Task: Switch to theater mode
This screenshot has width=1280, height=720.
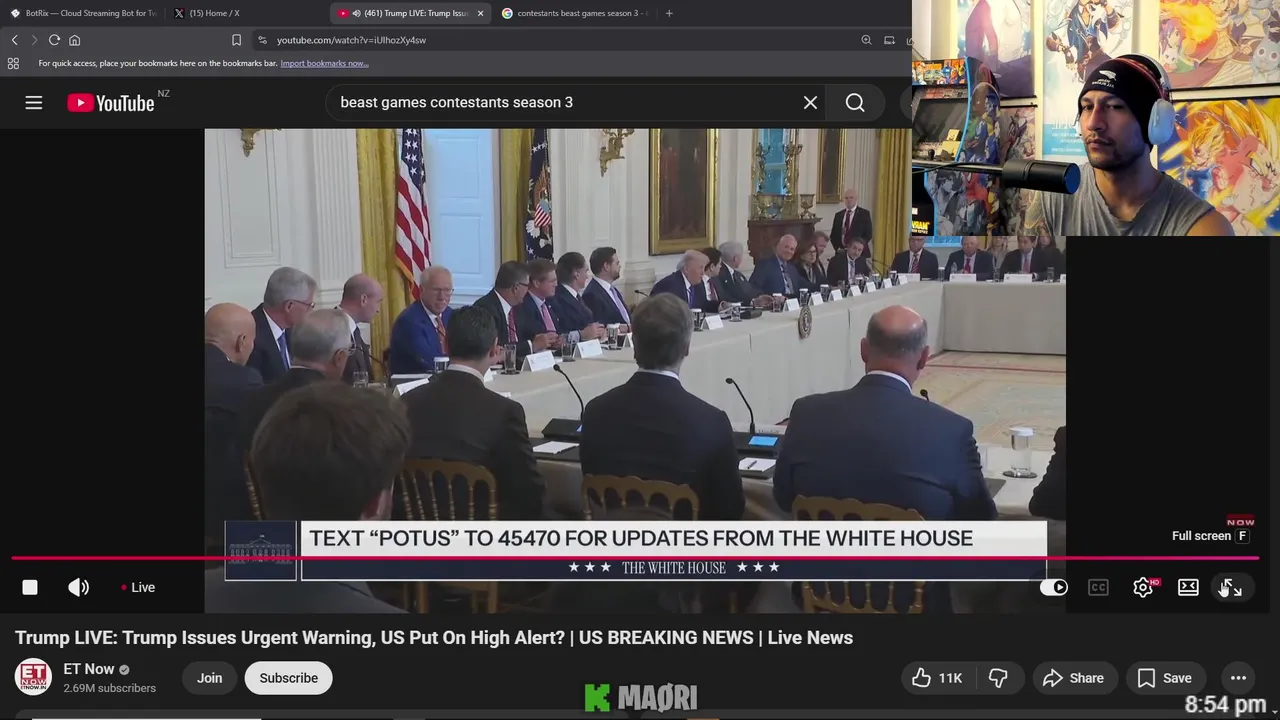Action: pos(1188,587)
